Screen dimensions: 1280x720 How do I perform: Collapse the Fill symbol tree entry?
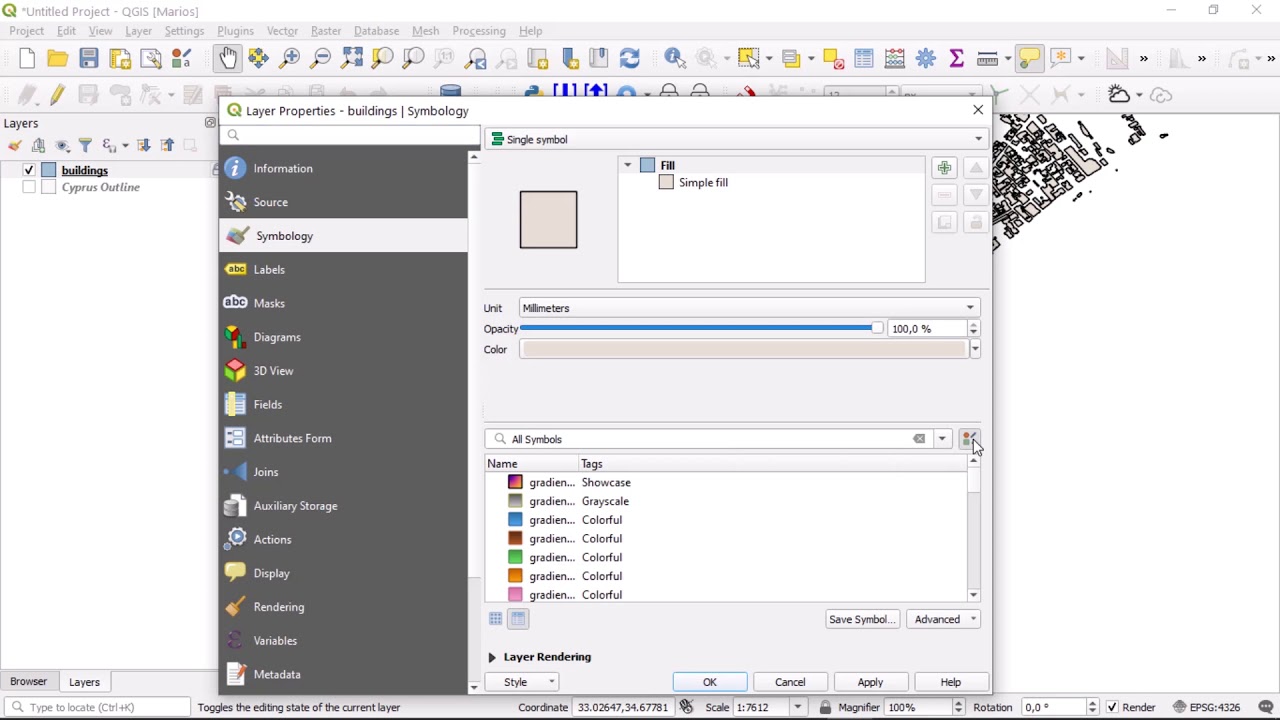627,165
